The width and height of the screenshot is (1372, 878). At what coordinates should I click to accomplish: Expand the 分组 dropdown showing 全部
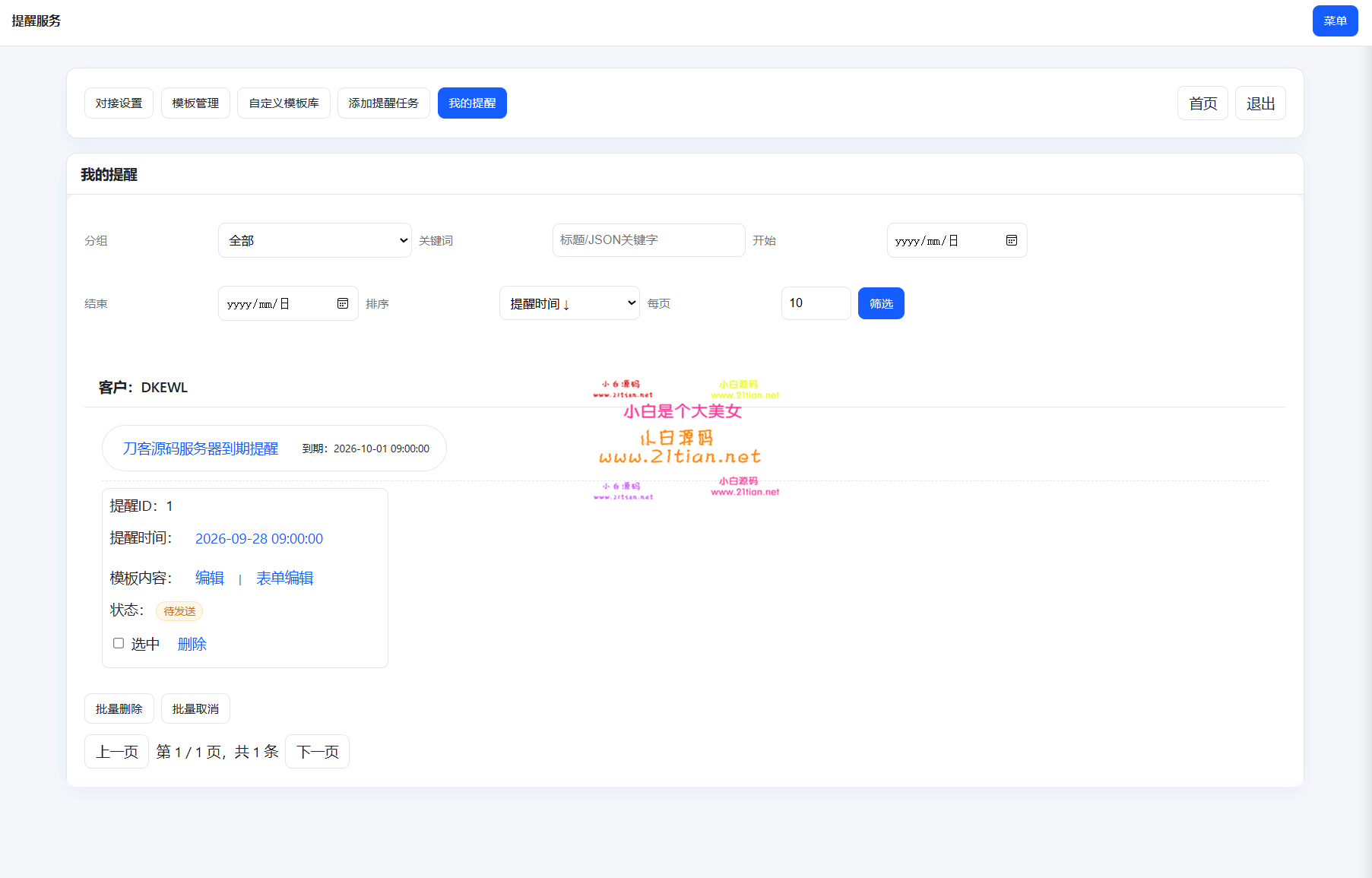point(315,240)
